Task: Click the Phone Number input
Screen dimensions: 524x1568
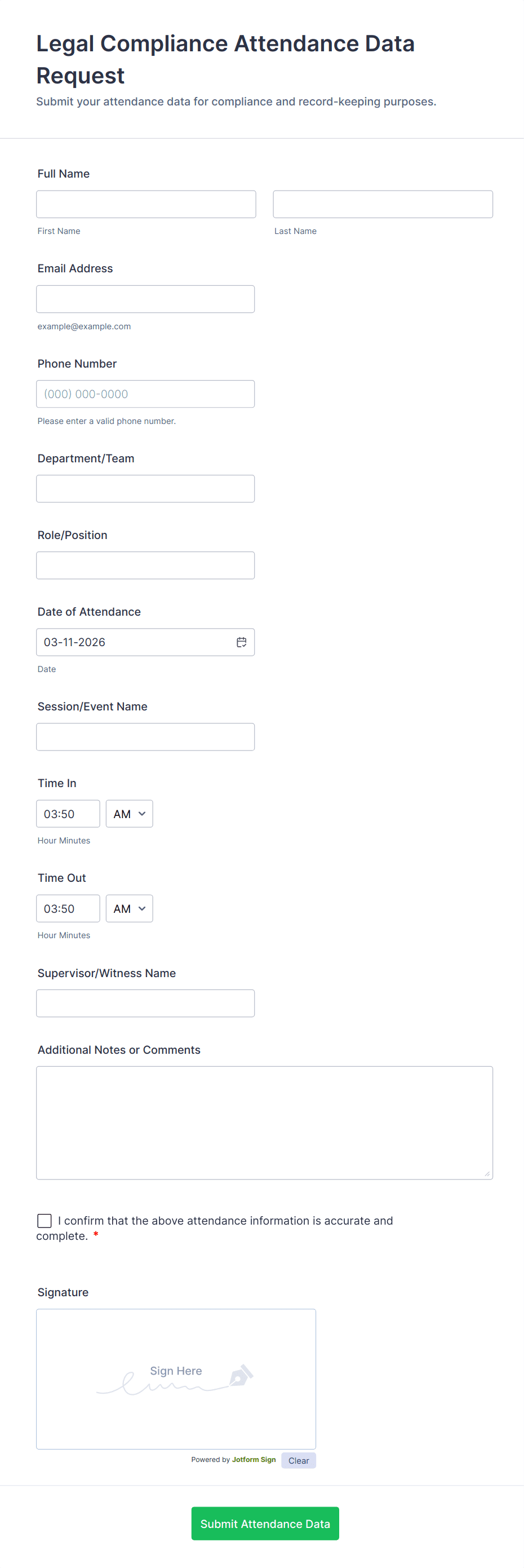Action: click(145, 395)
